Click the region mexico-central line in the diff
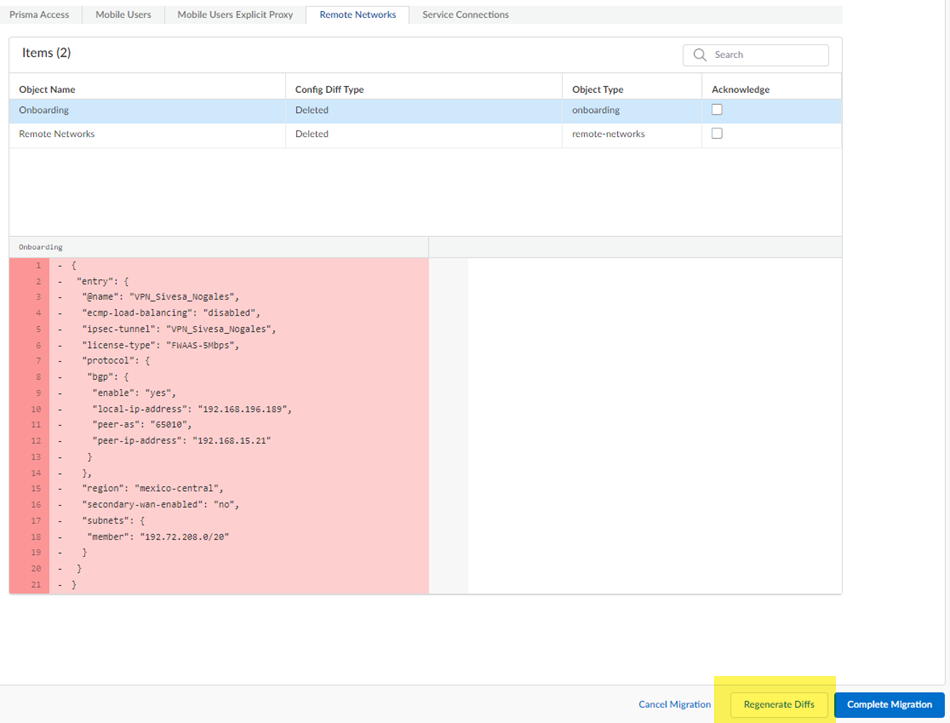 pos(160,488)
